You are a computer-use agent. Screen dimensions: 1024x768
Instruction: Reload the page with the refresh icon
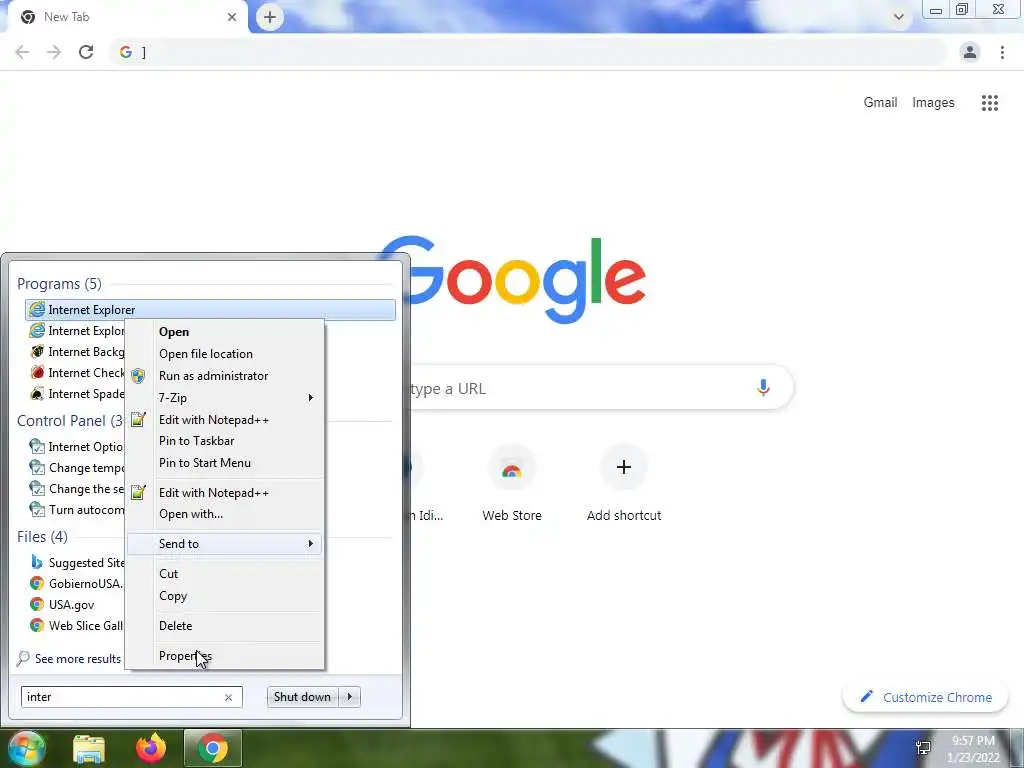tap(86, 52)
